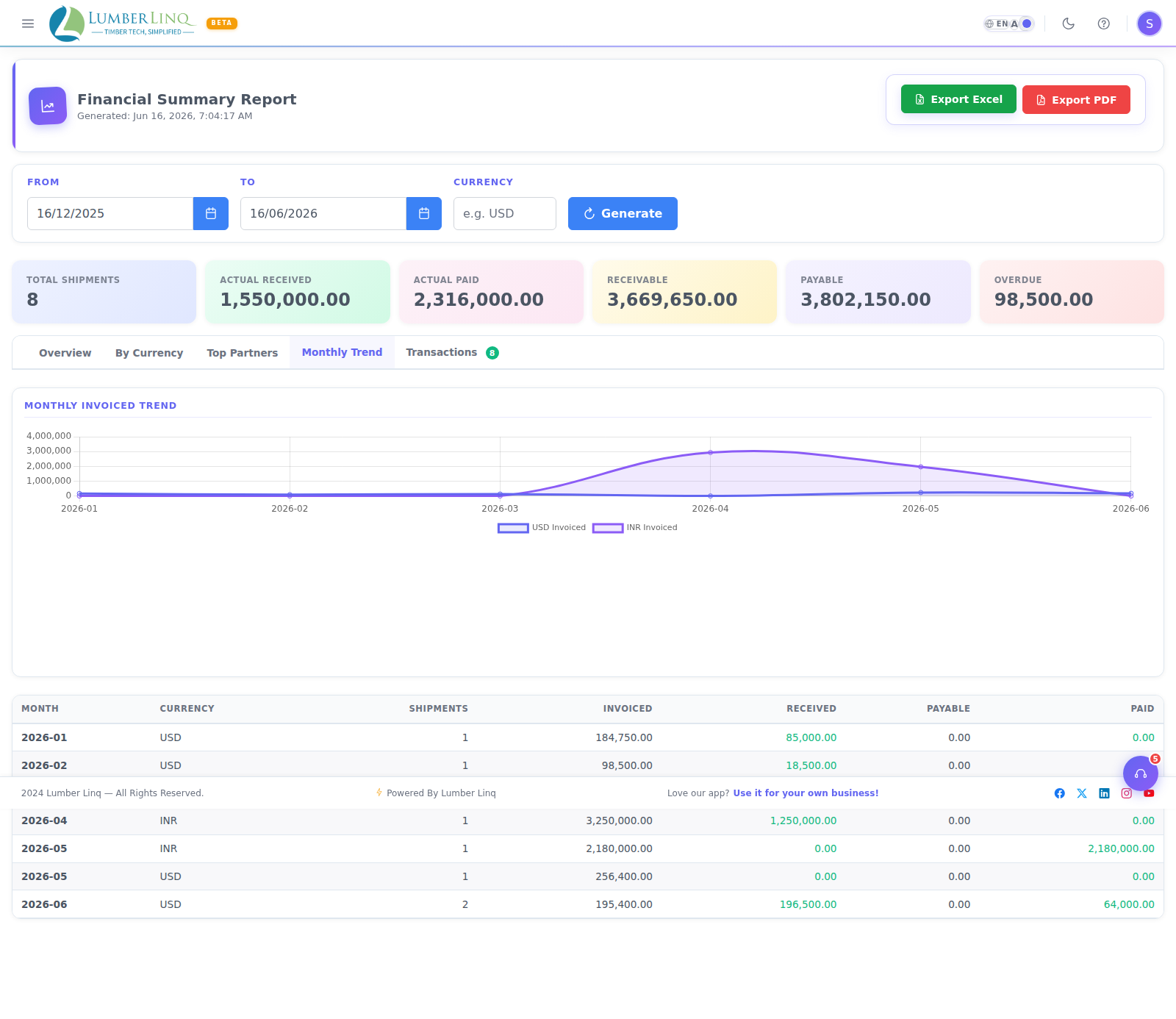This screenshot has width=1176, height=1019.
Task: Click the From date field 16/12/2025
Action: (x=110, y=213)
